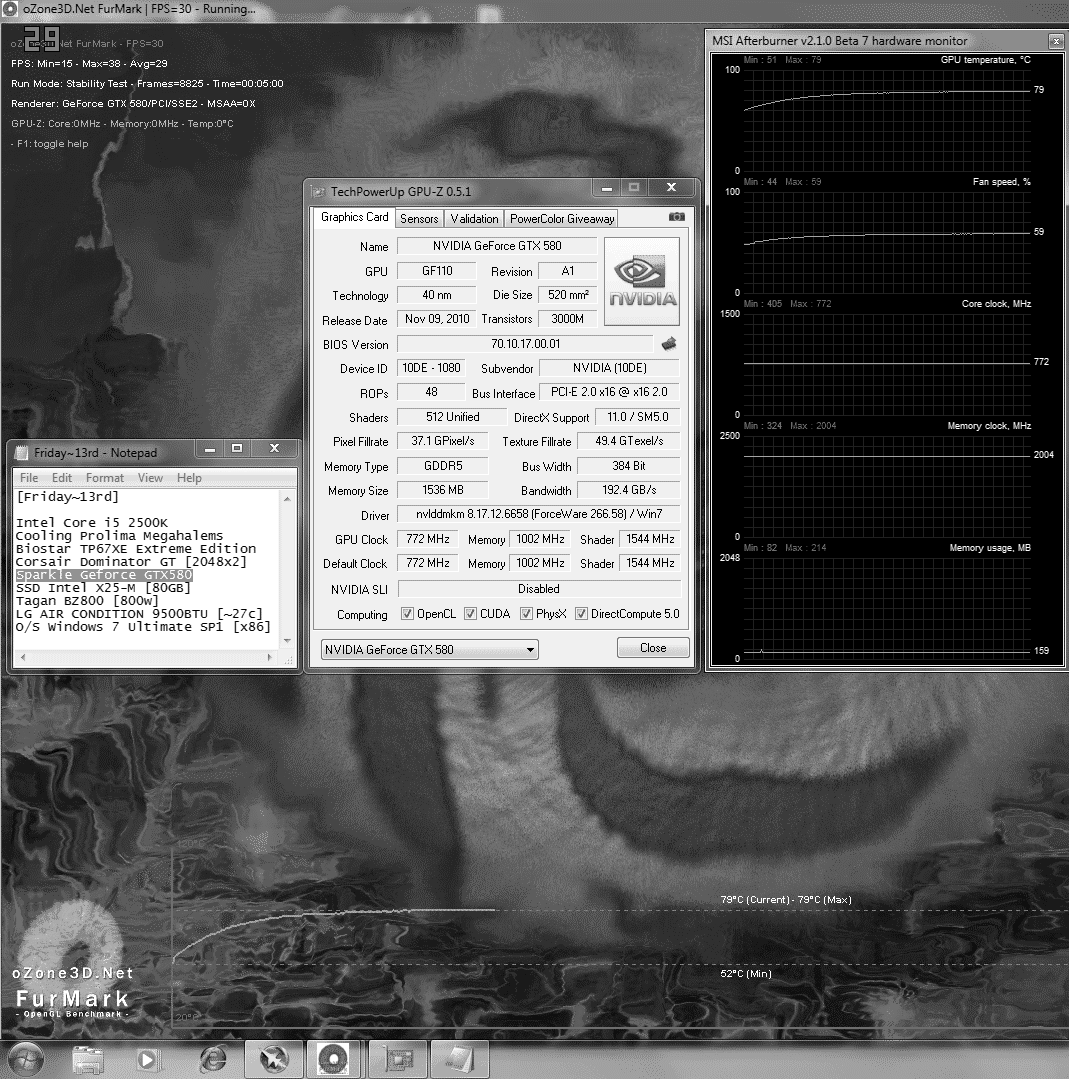Viewport: 1069px width, 1079px height.
Task: Click the Bandwidth 192.4 GB/s field
Action: (x=628, y=490)
